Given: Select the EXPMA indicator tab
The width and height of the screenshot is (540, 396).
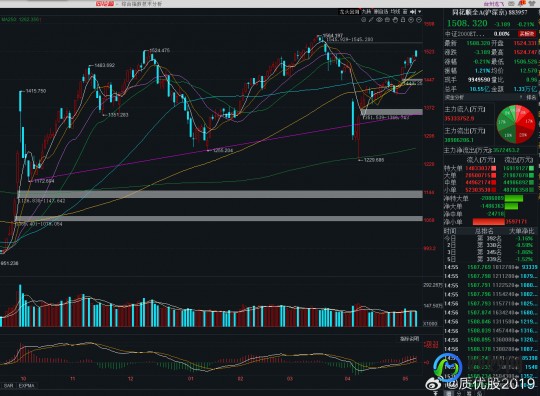Looking at the screenshot, I should (27, 386).
